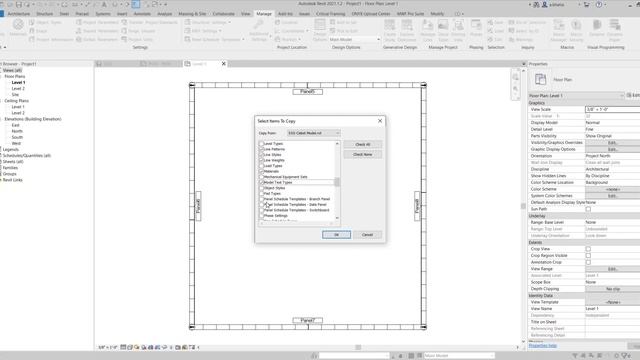Launch Dynamo from Visual Programming
Viewport: 640px width, 360px height.
[597, 25]
